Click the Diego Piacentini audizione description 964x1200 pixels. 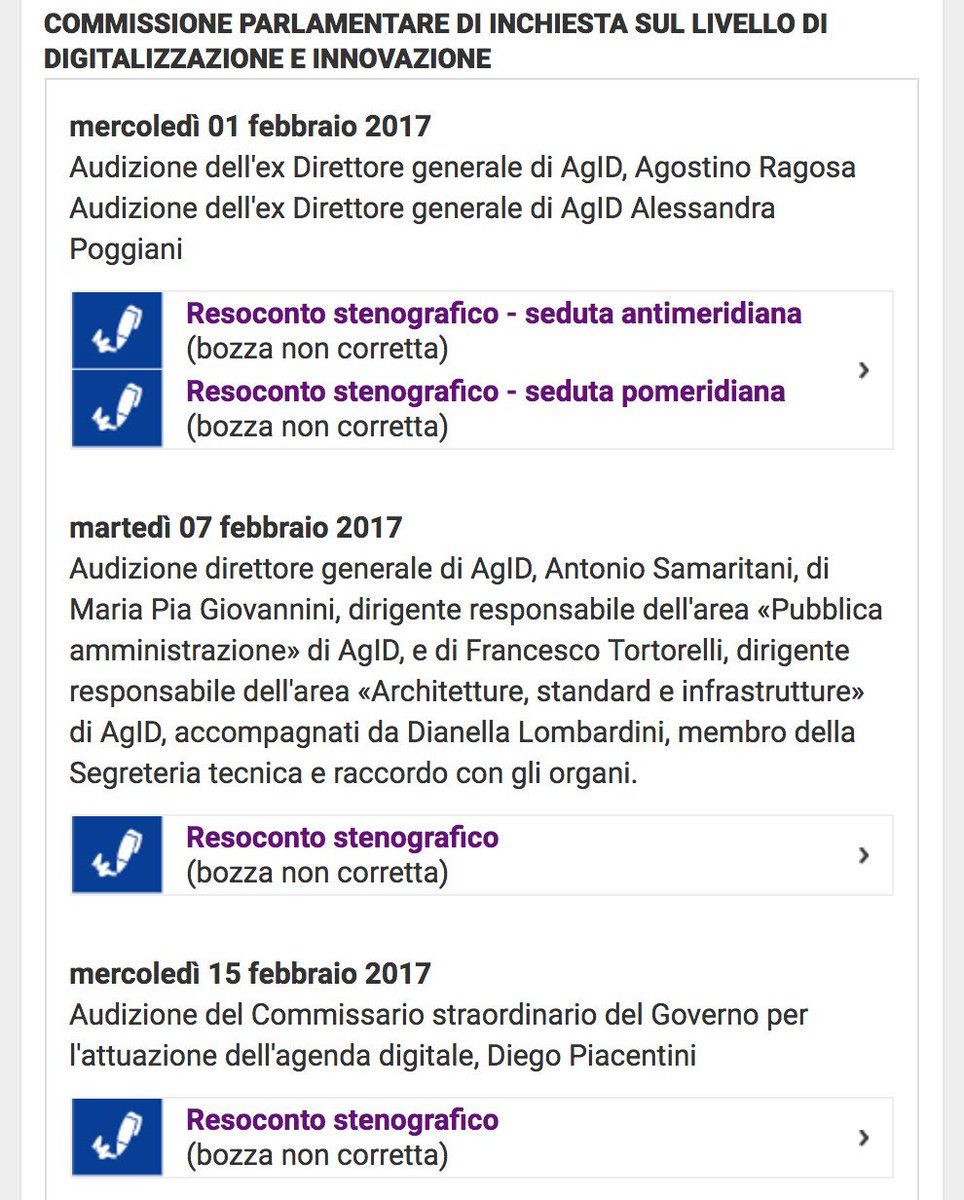438,1035
